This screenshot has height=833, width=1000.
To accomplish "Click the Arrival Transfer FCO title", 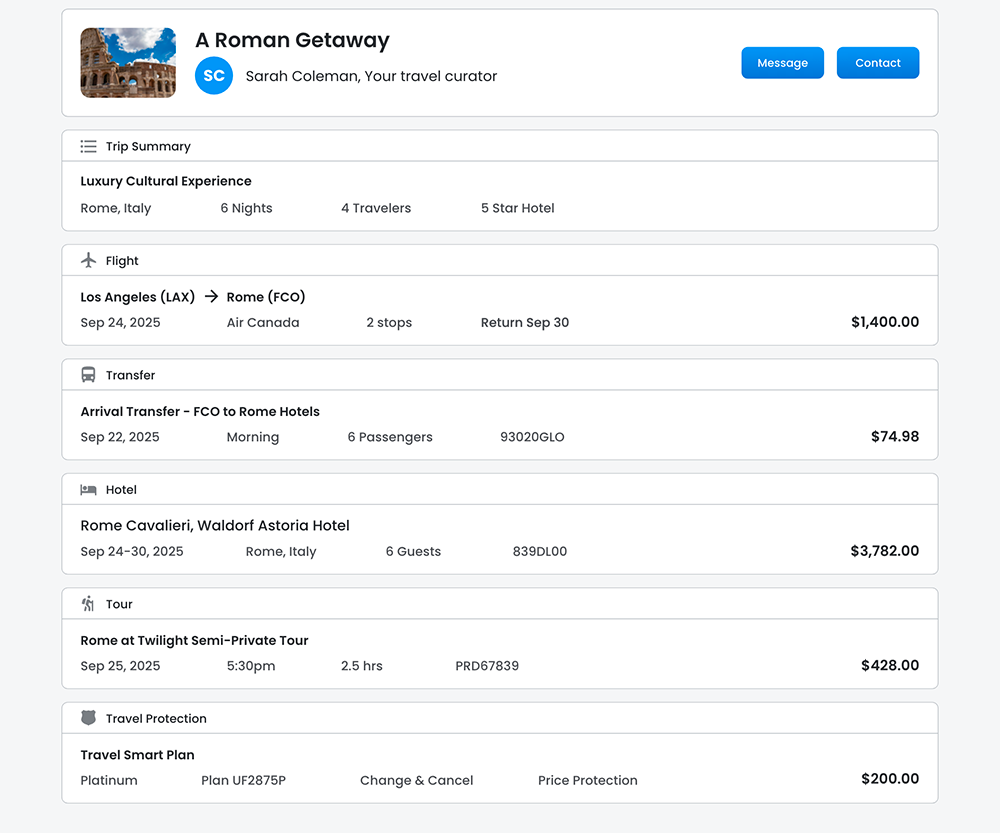I will [x=200, y=411].
